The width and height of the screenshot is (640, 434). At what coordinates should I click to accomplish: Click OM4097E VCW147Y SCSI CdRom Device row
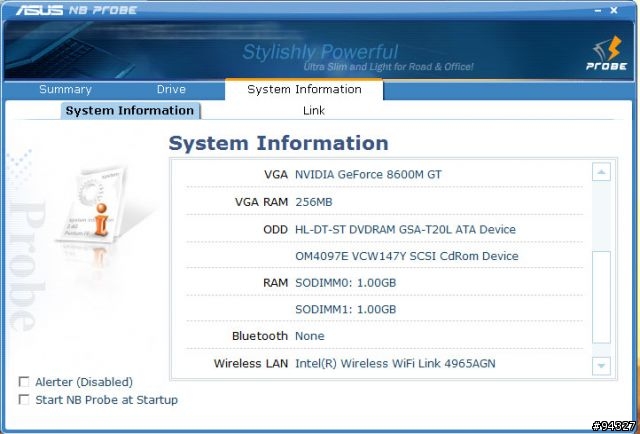(x=407, y=256)
